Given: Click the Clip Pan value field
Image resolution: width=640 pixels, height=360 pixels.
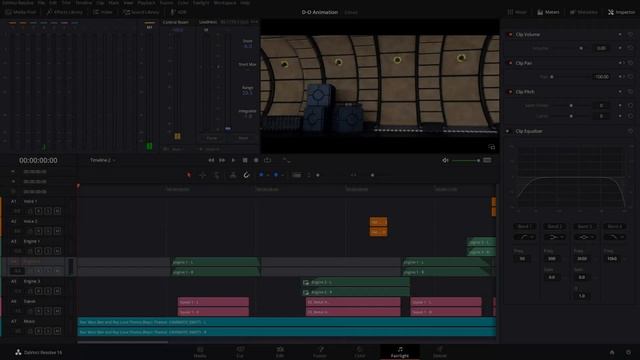Looking at the screenshot, I should (601, 77).
